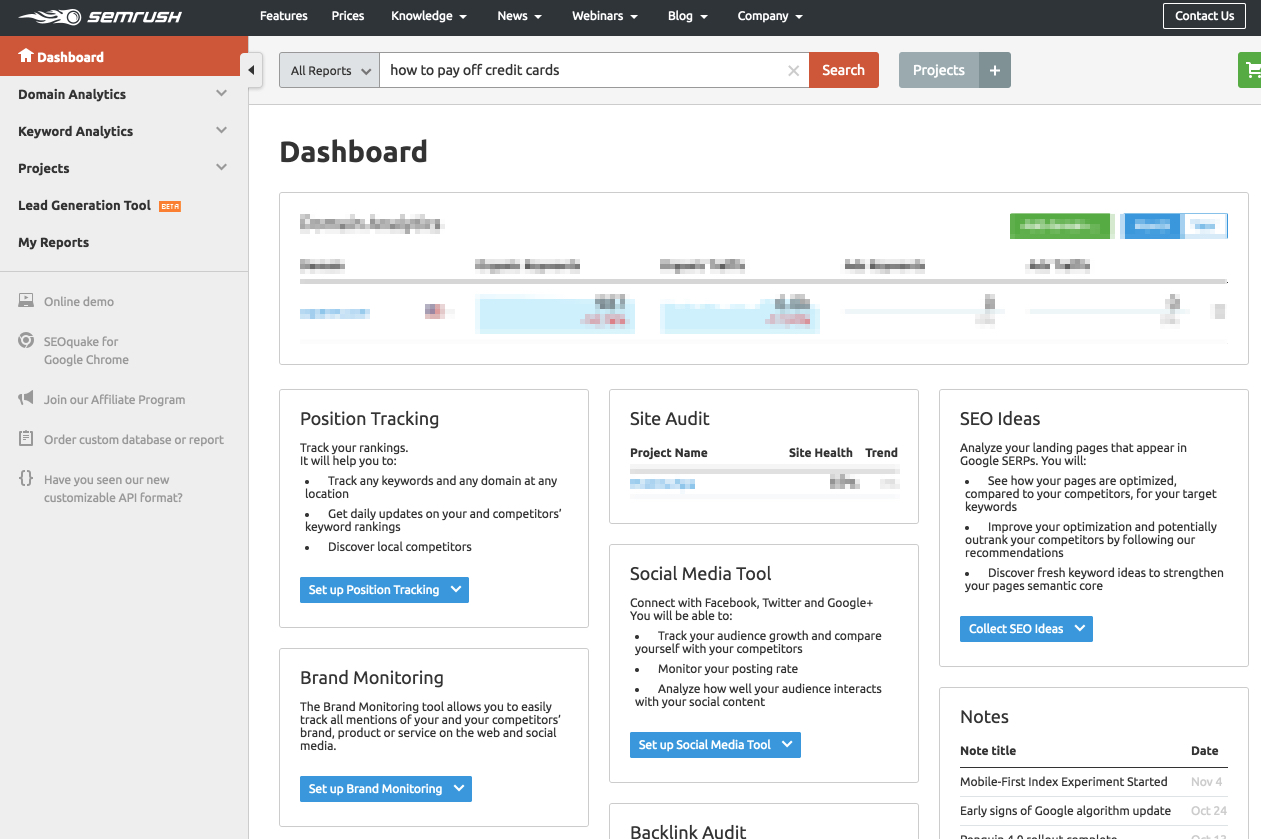Open the All Reports dropdown
This screenshot has height=839, width=1261.
(329, 70)
